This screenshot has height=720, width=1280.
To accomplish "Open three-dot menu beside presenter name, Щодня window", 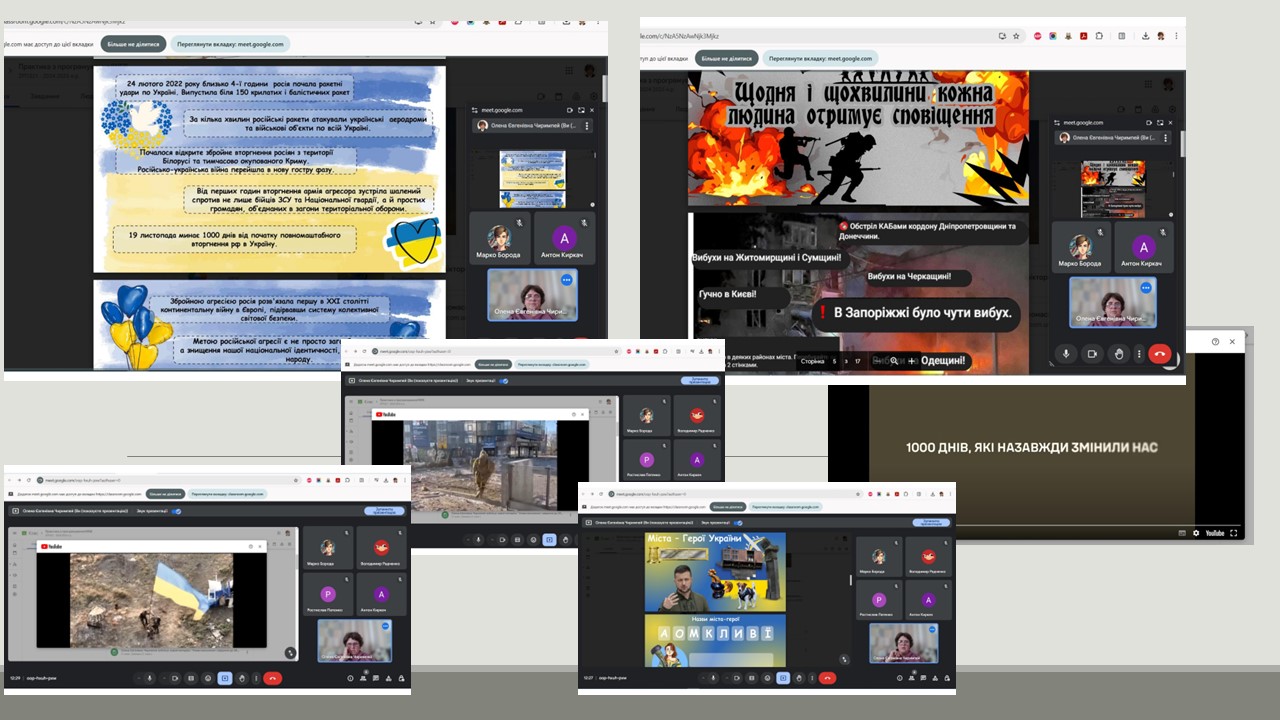I will [1163, 137].
